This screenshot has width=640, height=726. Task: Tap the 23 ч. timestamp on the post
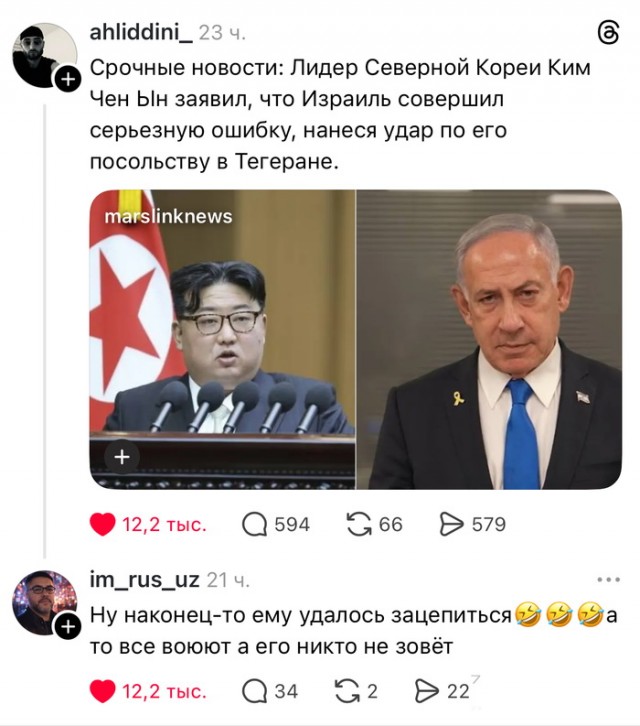[222, 33]
